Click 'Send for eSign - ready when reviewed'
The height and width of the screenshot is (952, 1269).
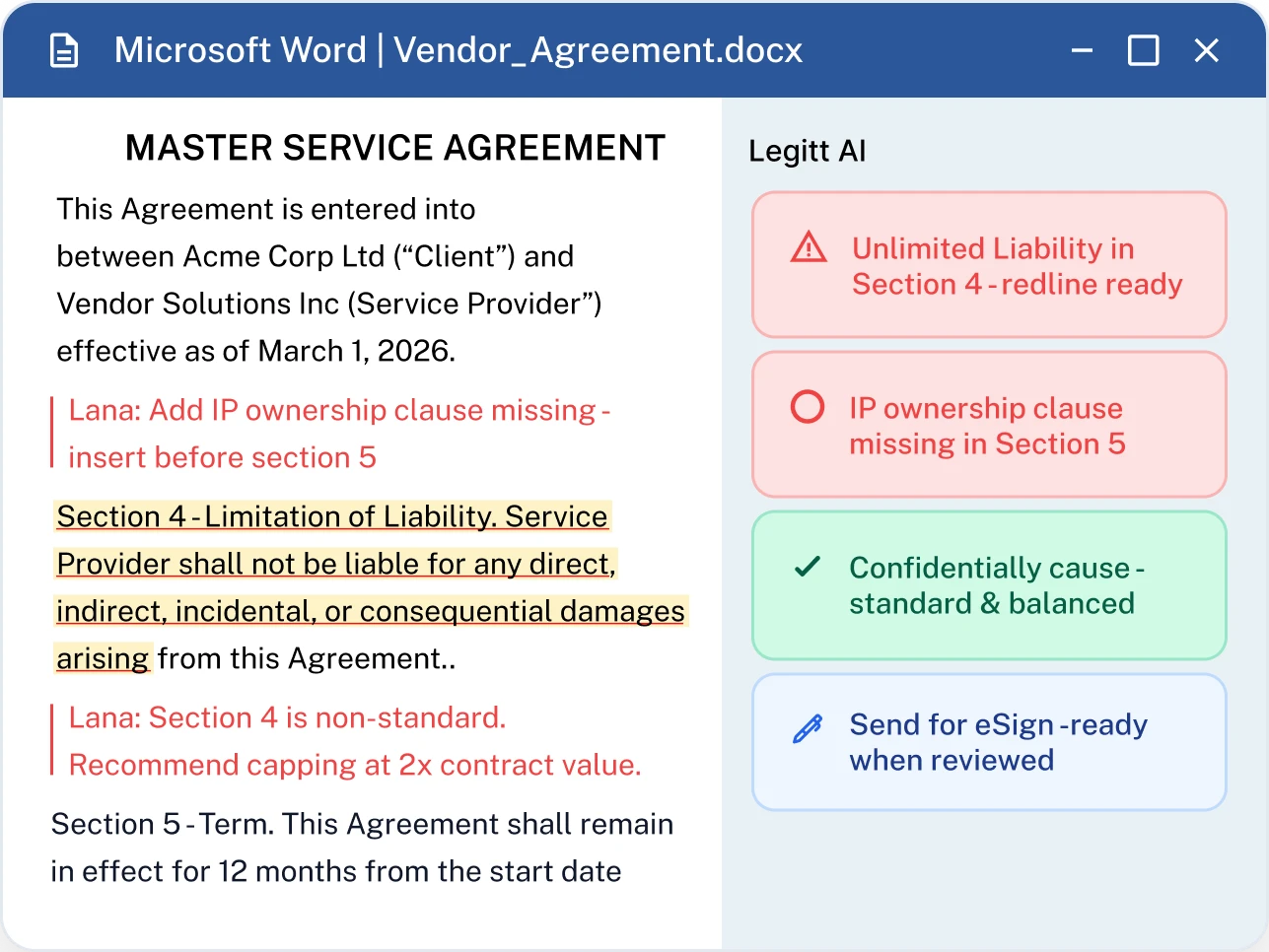tap(989, 741)
